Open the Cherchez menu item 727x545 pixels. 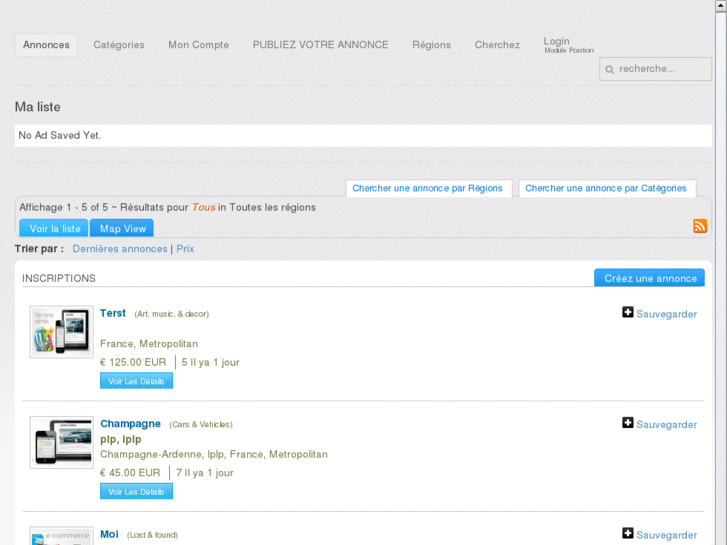pyautogui.click(x=497, y=45)
